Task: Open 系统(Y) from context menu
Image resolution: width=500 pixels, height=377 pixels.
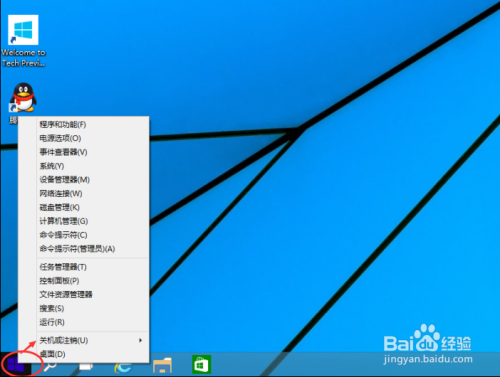Action: (83, 166)
